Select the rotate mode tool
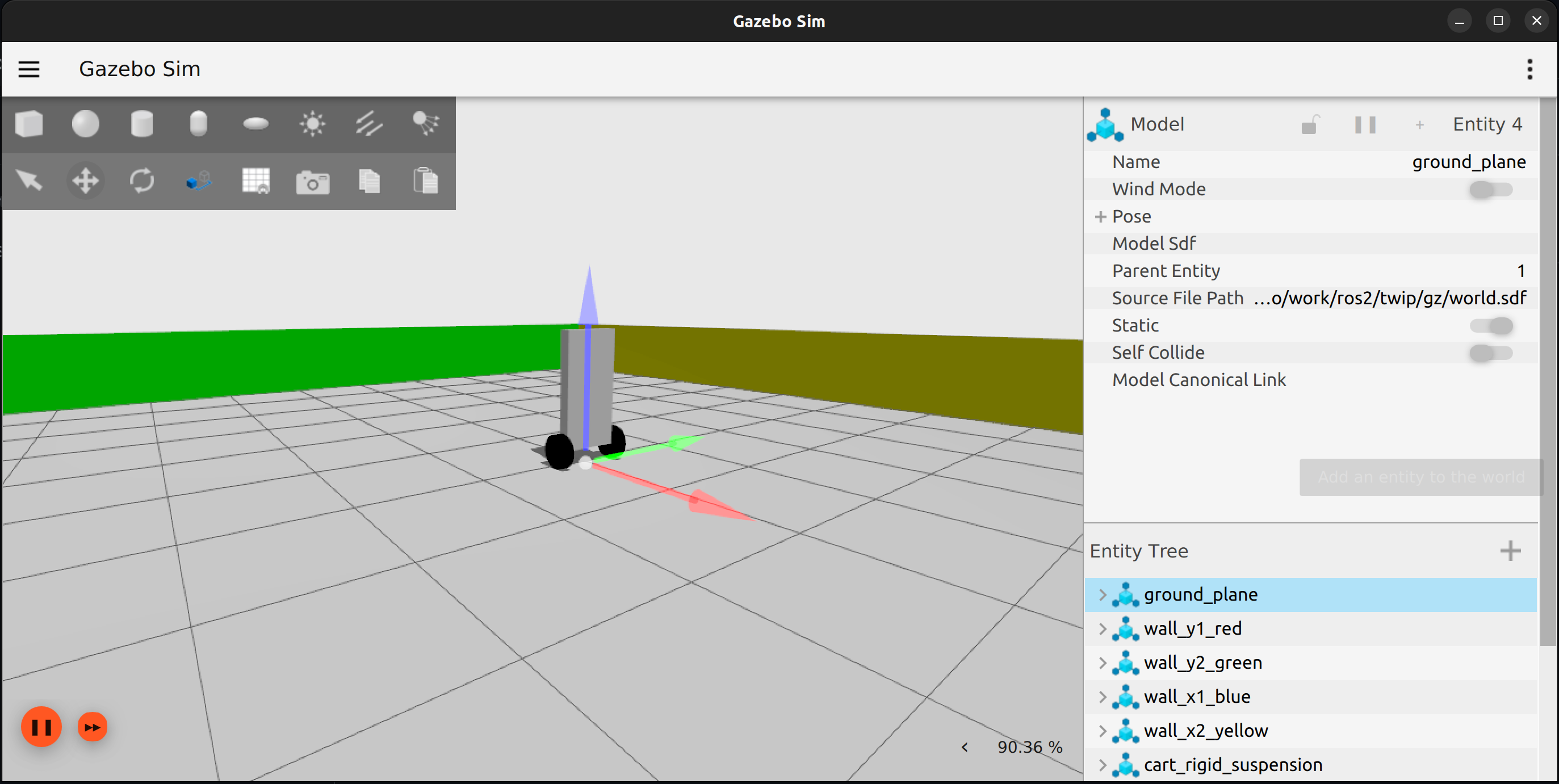Viewport: 1559px width, 784px height. click(141, 181)
